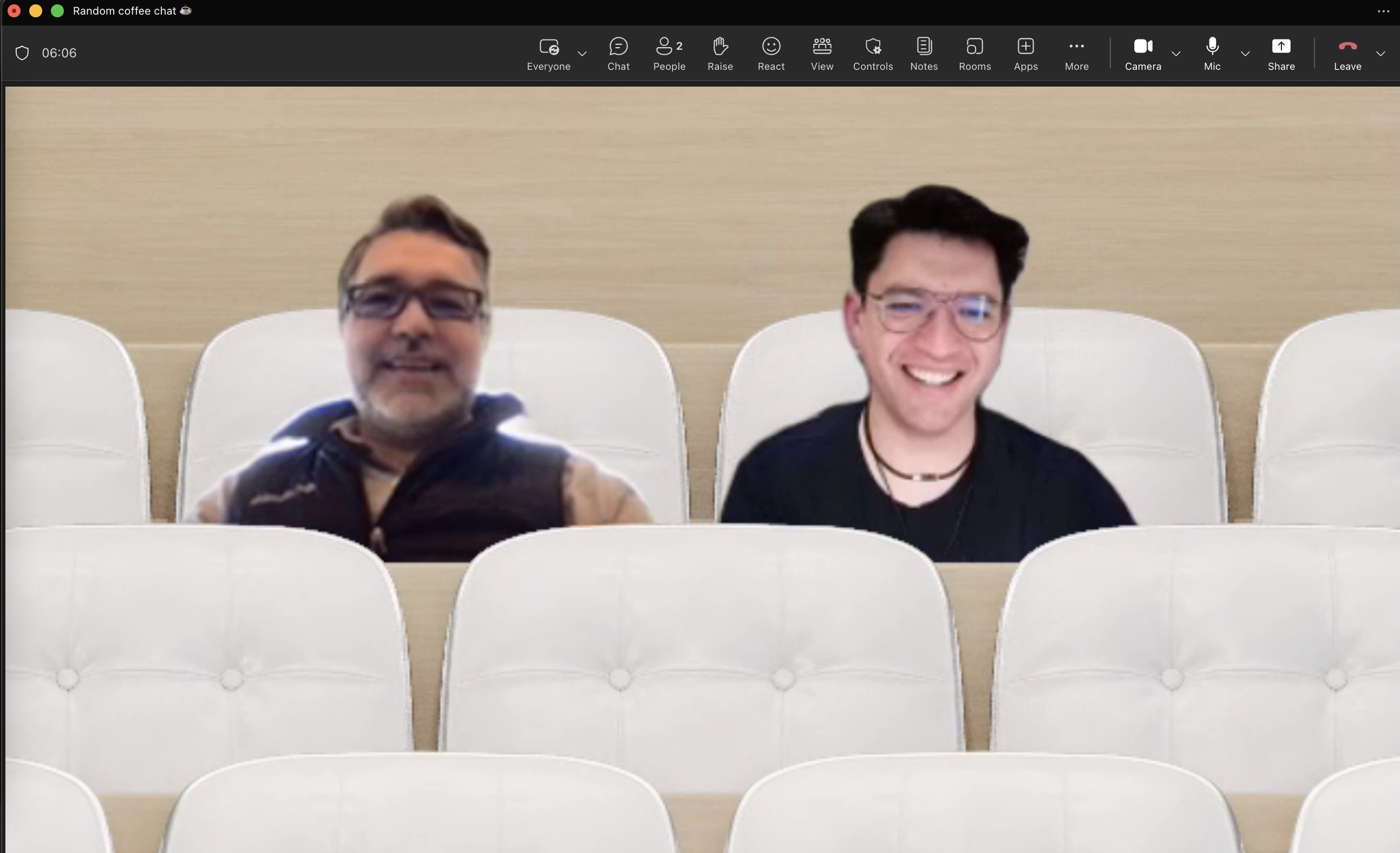Open the React emoji menu
The height and width of the screenshot is (853, 1400).
[771, 54]
